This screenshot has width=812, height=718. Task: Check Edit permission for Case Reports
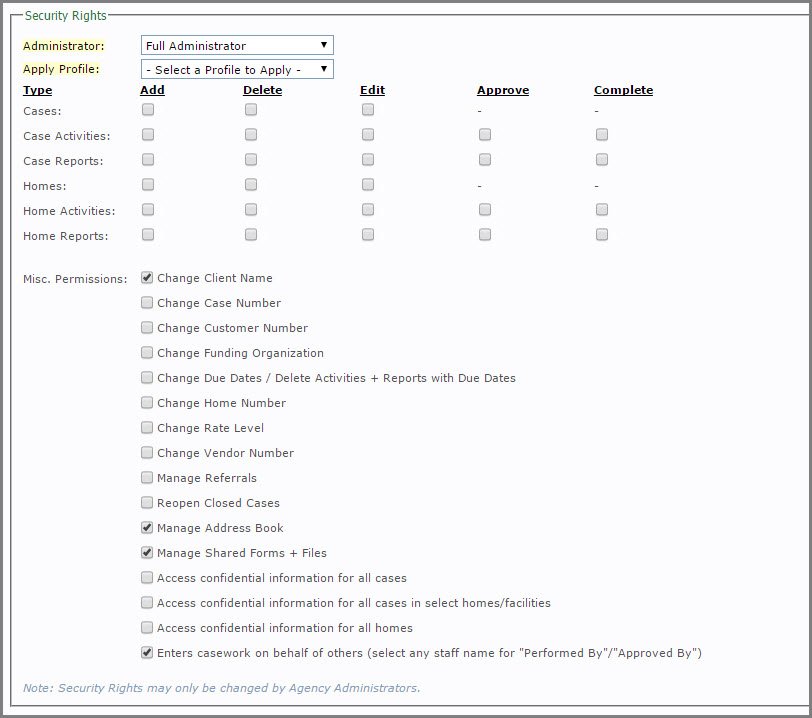coord(368,160)
